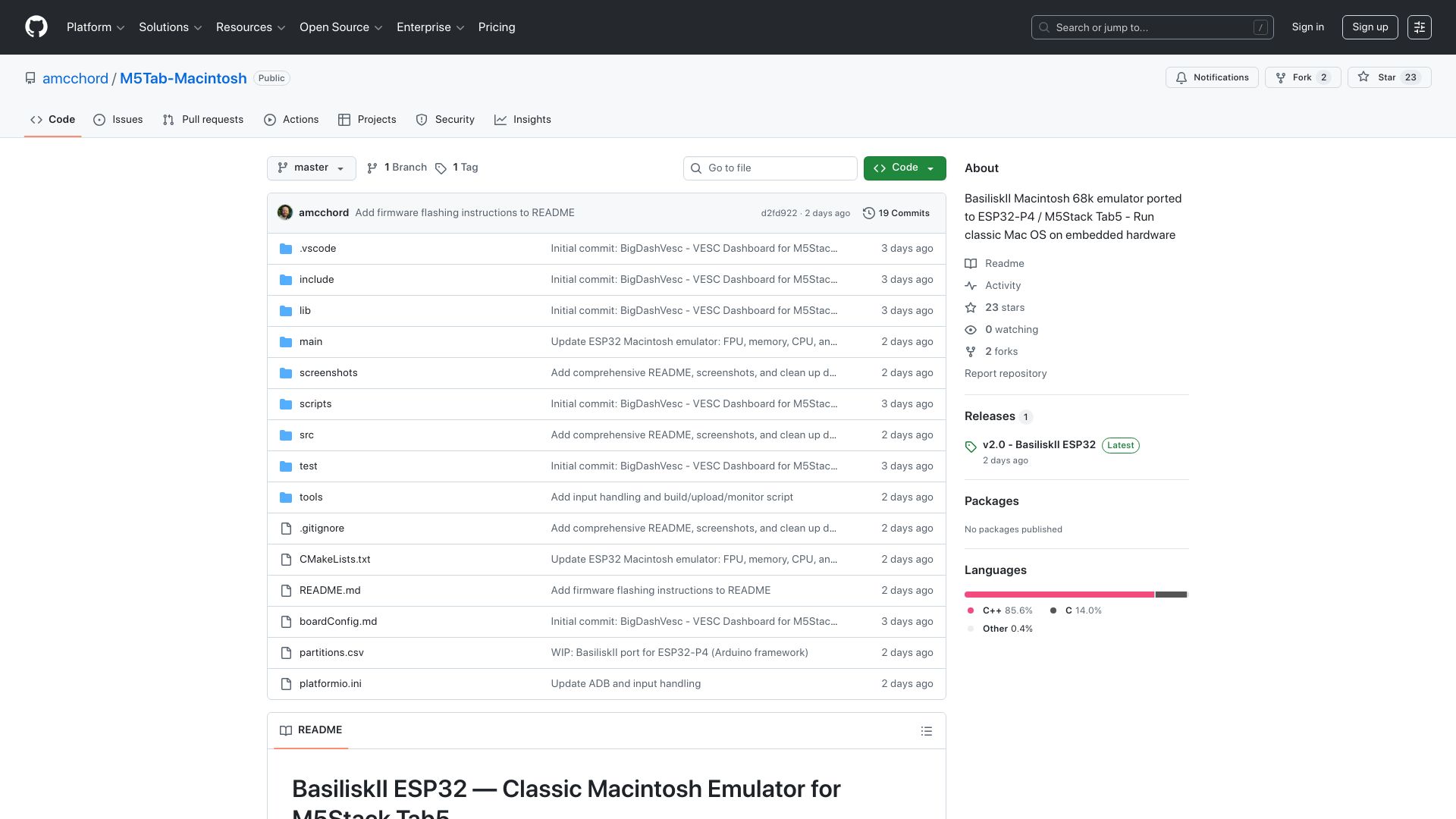This screenshot has height=819, width=1456.
Task: Click the C language bar segment
Action: coord(1171,595)
